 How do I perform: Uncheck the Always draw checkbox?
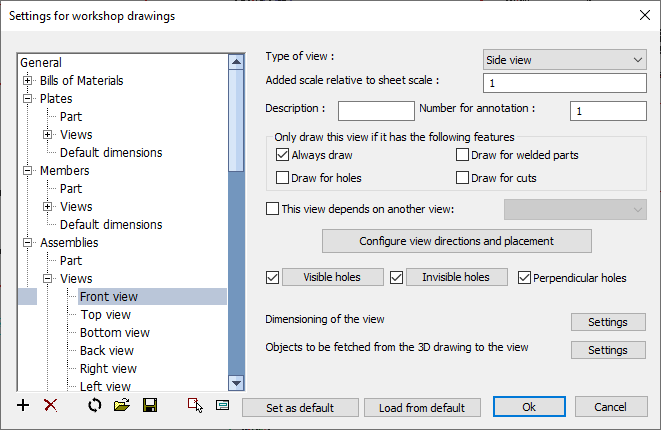(x=282, y=155)
